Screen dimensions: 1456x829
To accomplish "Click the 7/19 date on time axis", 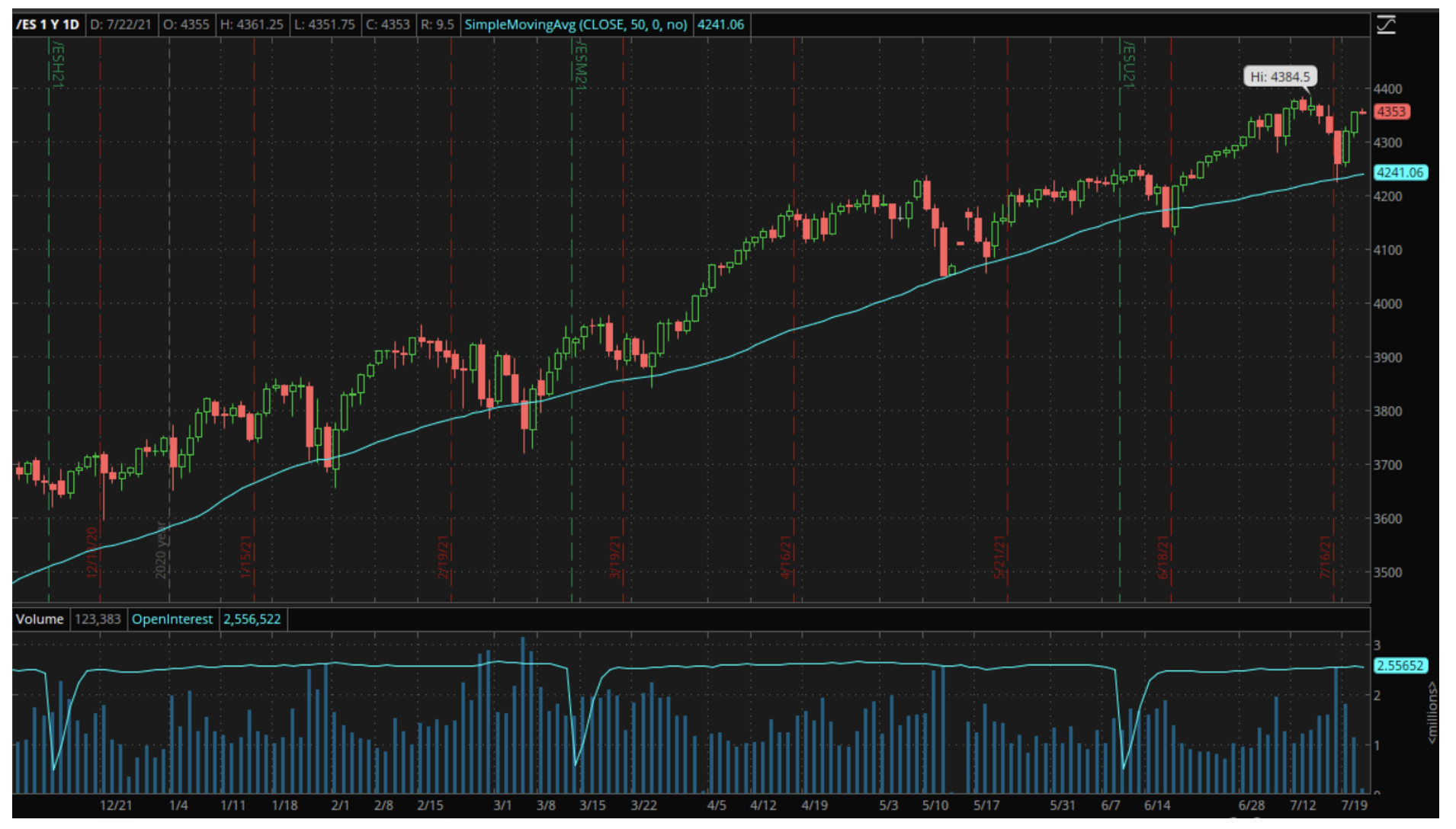I will pyautogui.click(x=1354, y=805).
